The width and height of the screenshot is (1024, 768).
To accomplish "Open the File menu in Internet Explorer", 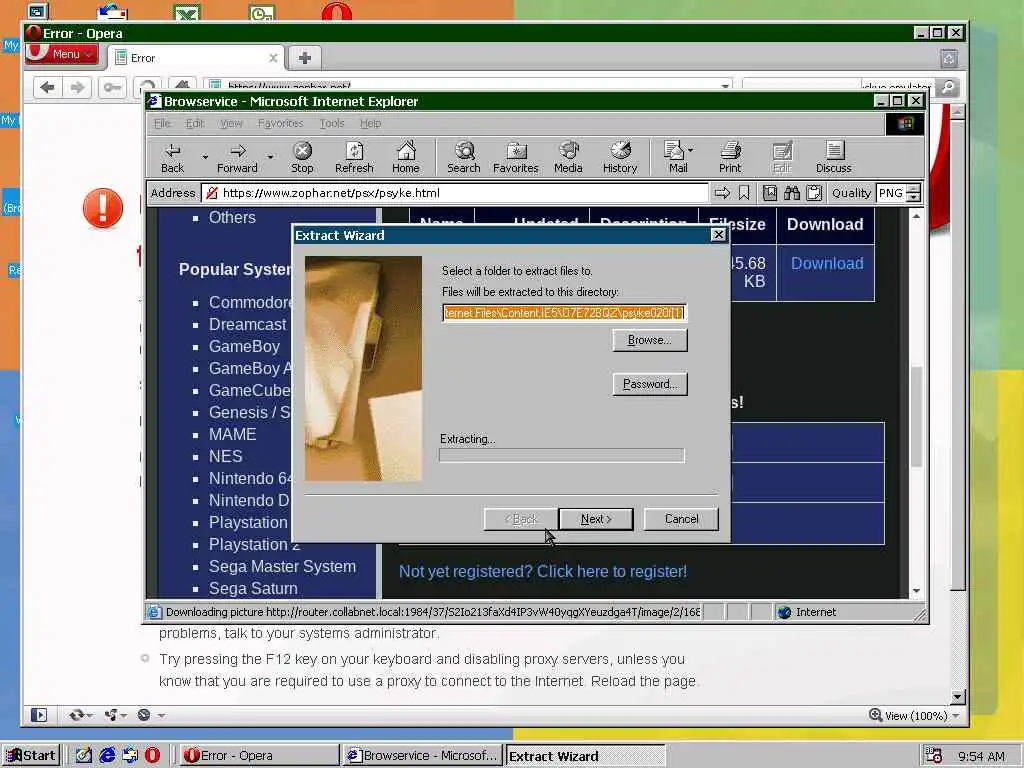I will (x=162, y=123).
